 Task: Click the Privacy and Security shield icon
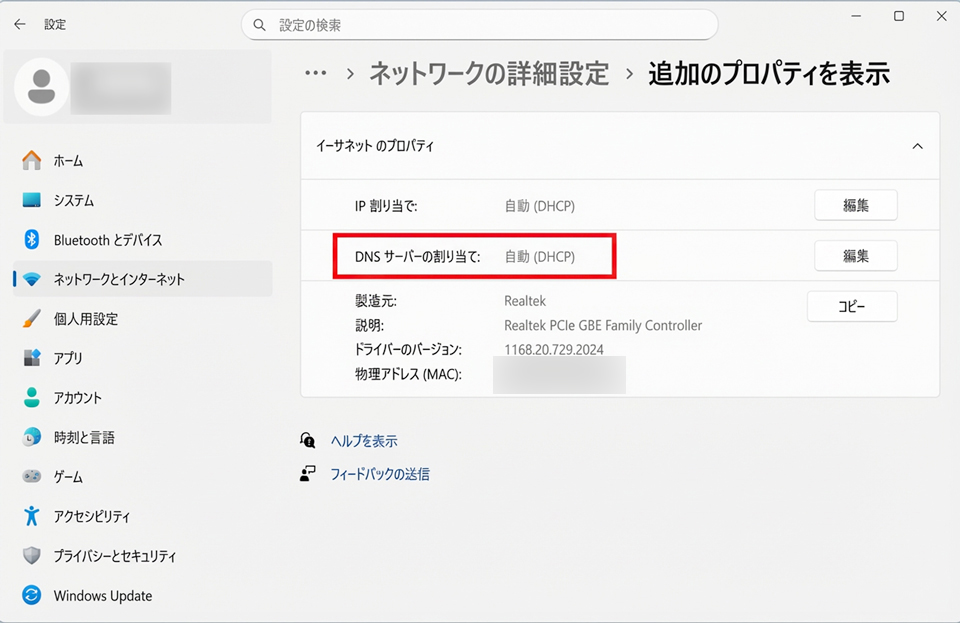click(32, 556)
